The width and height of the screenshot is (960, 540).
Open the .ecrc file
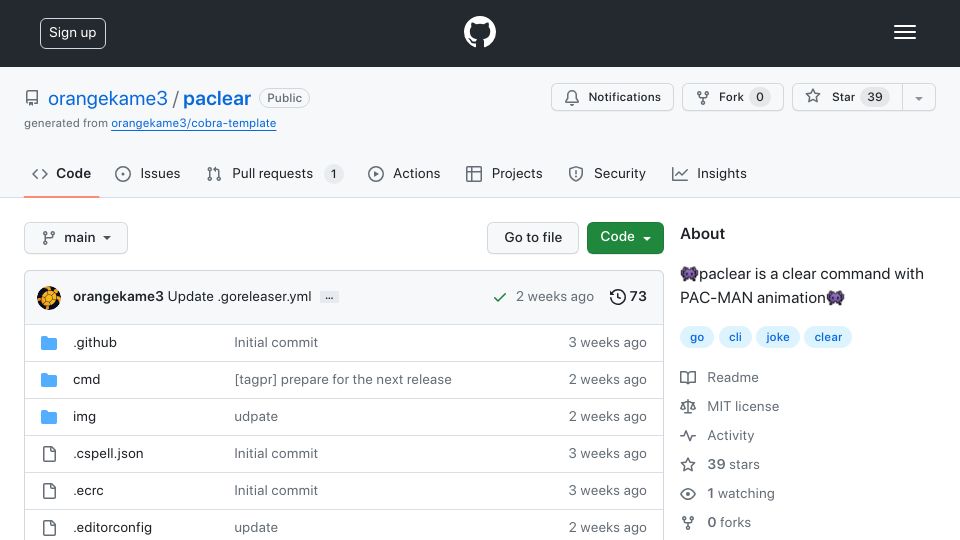tap(88, 490)
